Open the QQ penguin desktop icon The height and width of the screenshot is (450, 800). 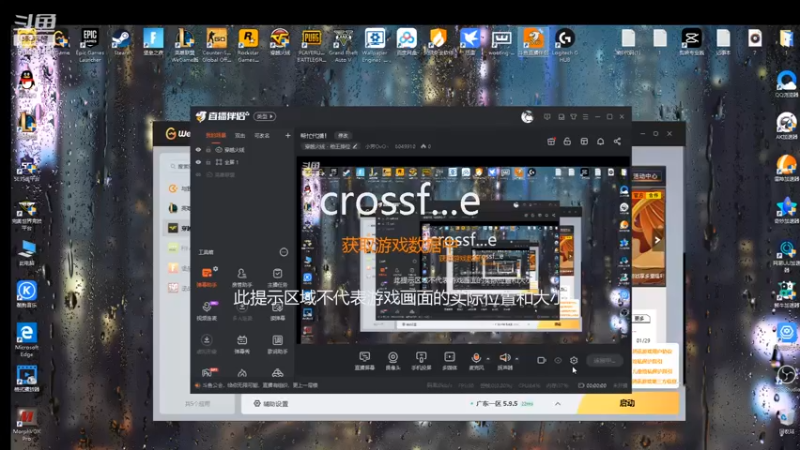click(x=27, y=82)
